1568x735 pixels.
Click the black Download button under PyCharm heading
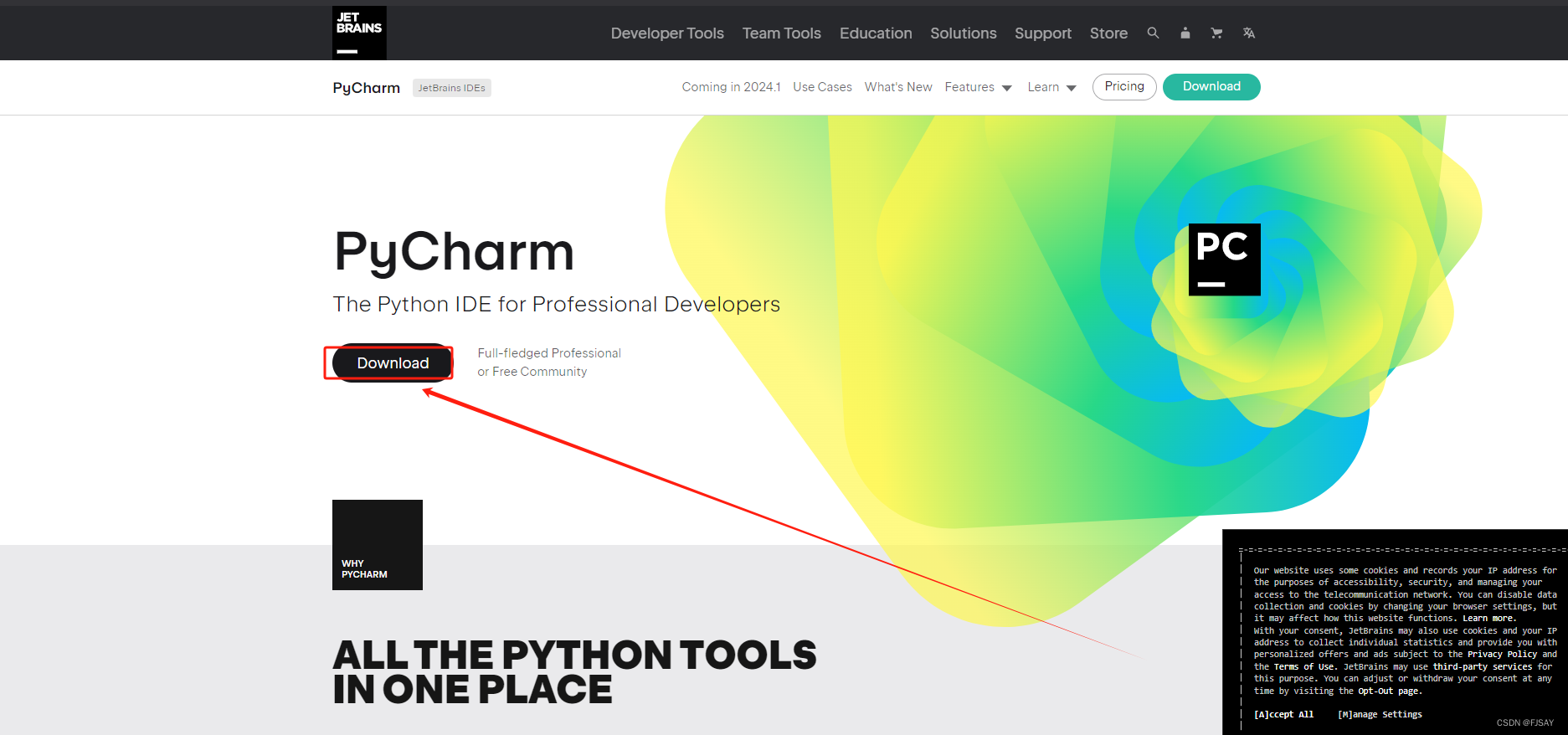(x=393, y=362)
